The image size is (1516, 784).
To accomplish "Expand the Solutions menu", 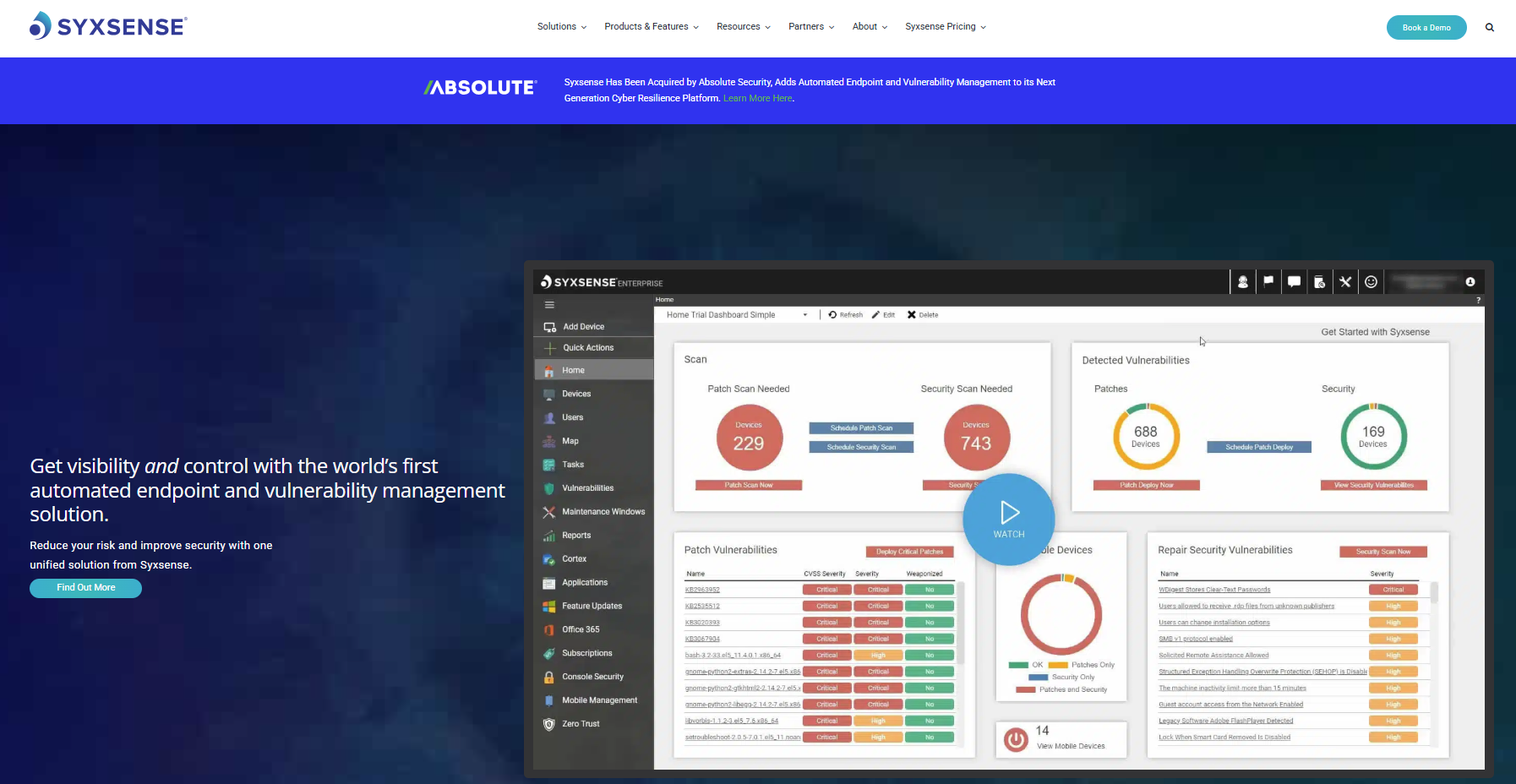I will coord(562,27).
